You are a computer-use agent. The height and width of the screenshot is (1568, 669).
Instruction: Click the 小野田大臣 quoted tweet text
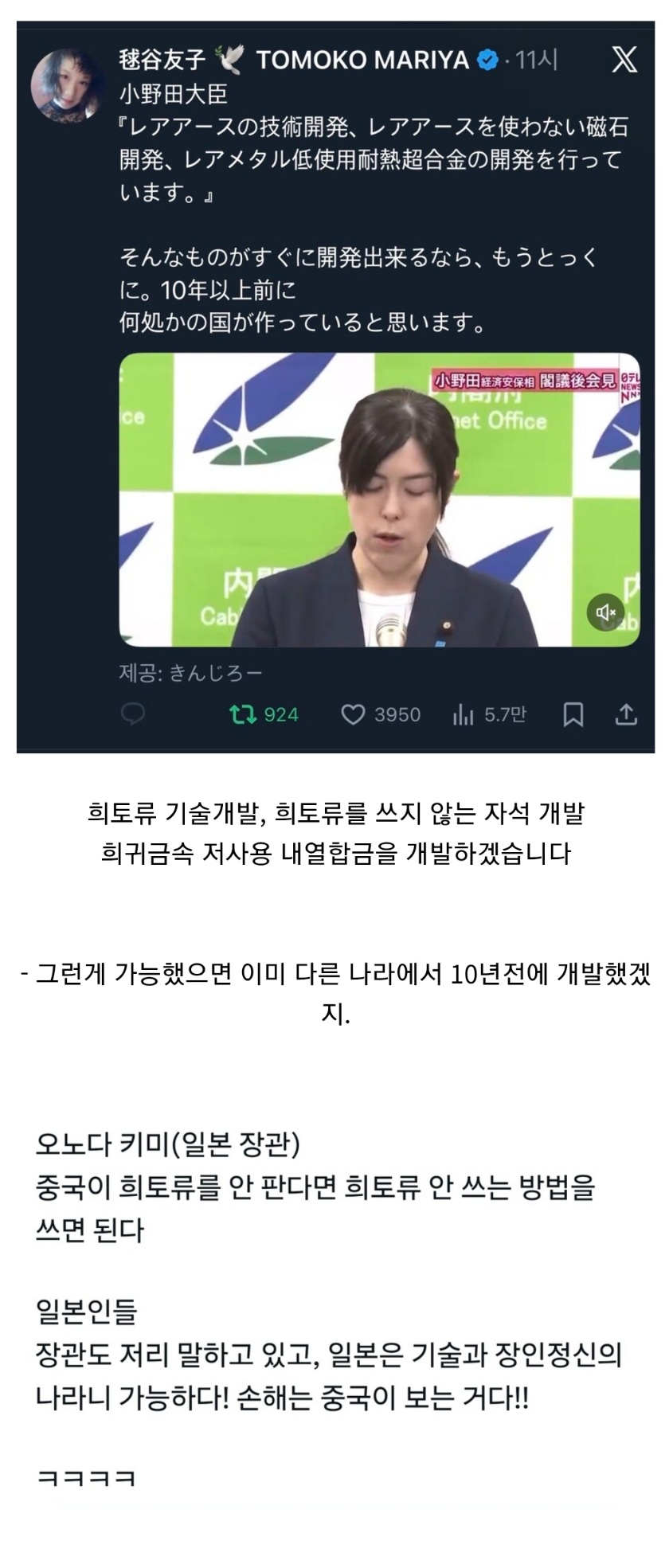point(174,95)
